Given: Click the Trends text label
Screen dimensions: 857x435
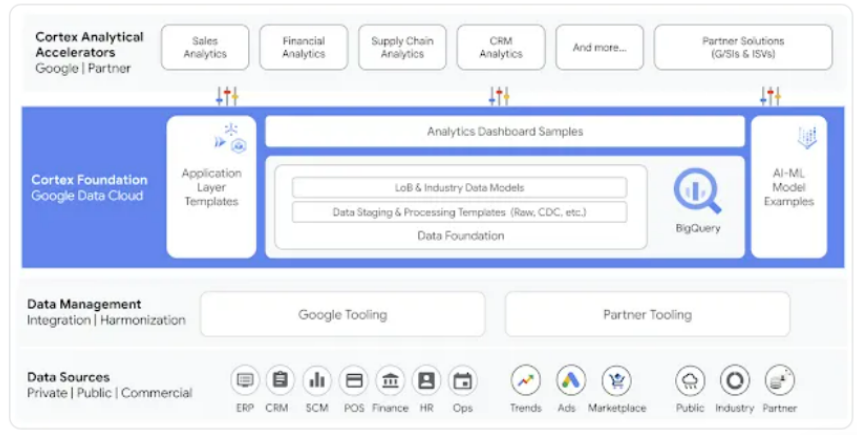Looking at the screenshot, I should (526, 408).
